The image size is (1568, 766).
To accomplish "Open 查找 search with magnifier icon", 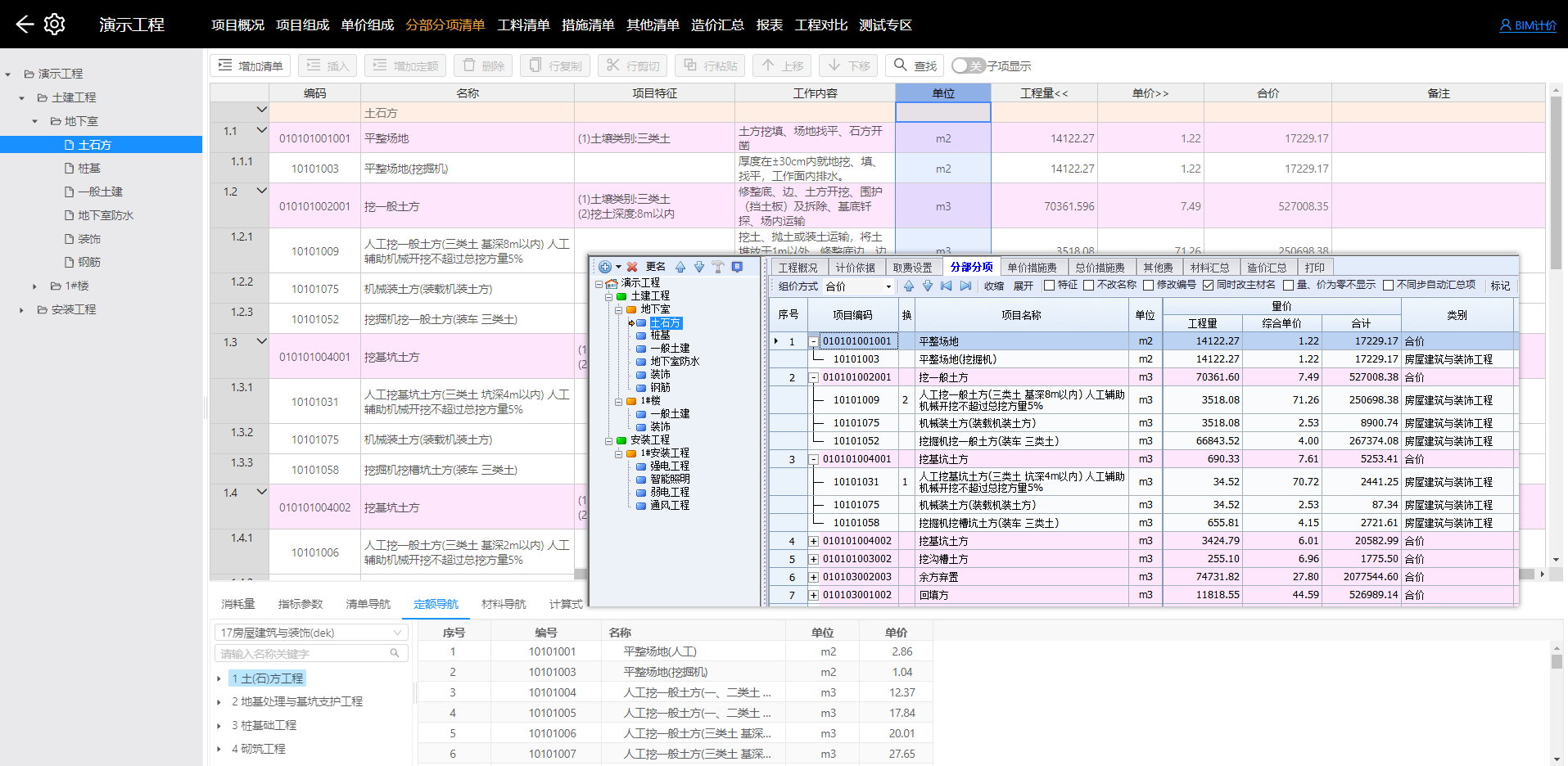I will click(915, 65).
